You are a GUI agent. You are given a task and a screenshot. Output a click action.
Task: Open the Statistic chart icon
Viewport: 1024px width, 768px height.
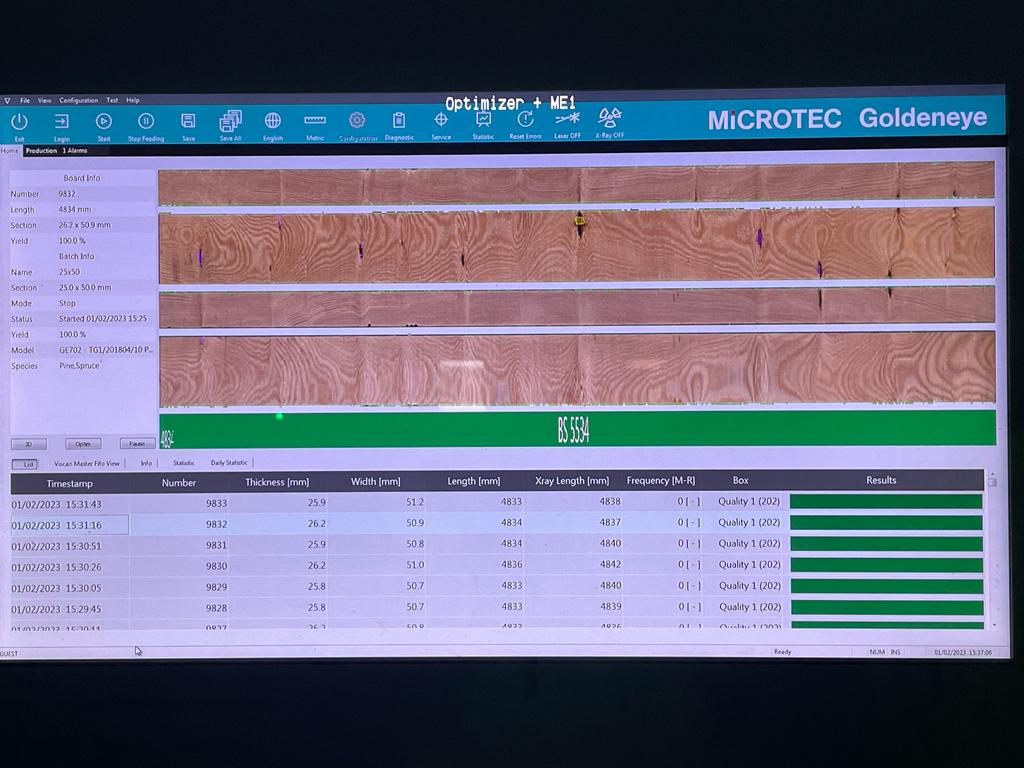point(483,120)
